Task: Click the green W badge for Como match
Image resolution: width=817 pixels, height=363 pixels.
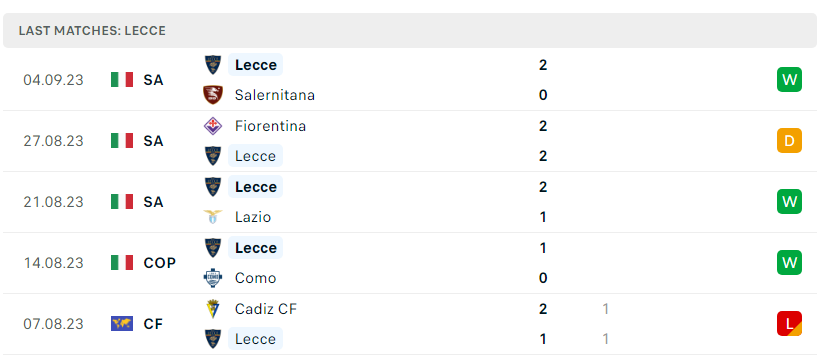Action: click(789, 262)
